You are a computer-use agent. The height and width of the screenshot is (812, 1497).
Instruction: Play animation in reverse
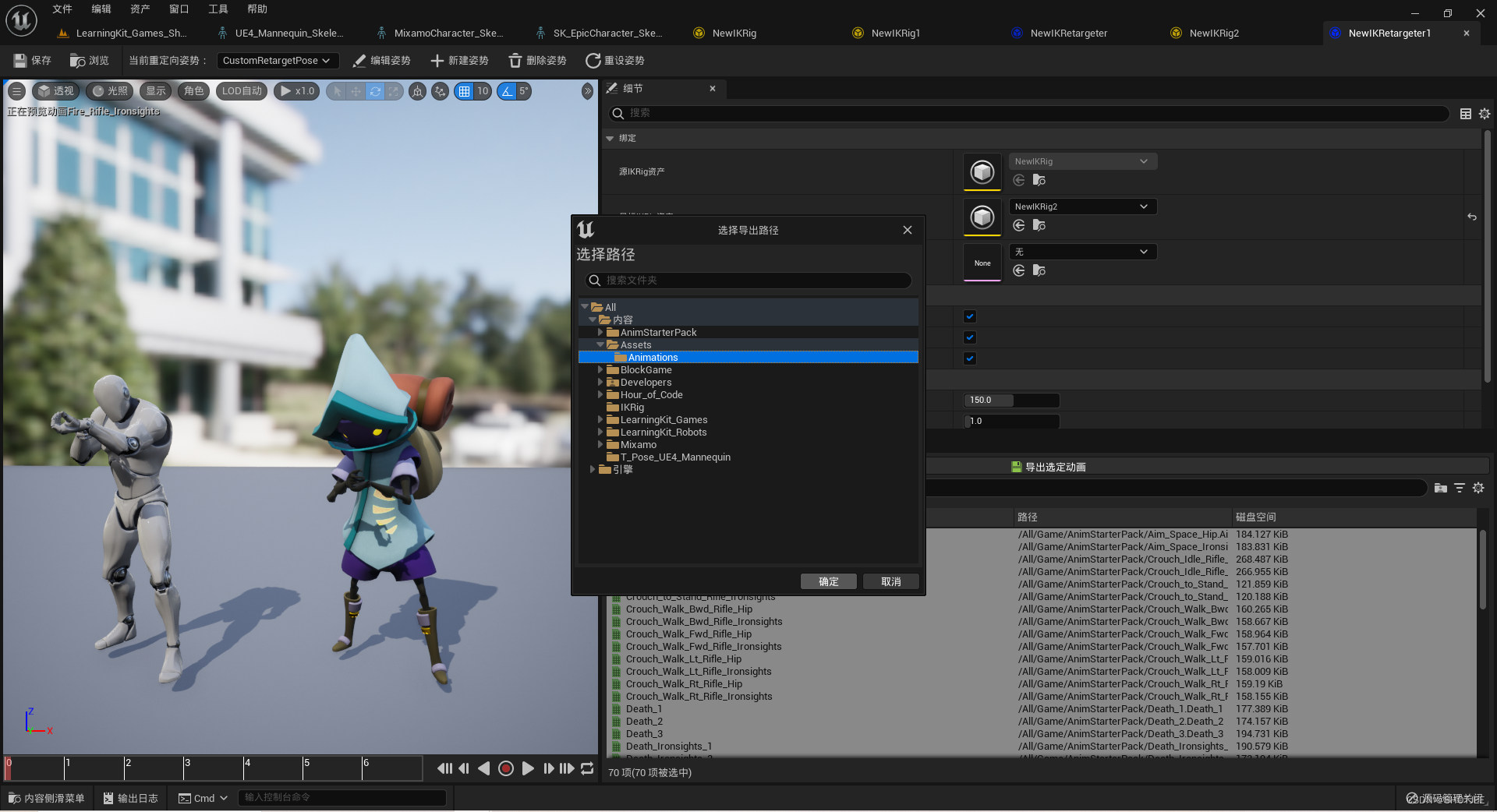483,768
